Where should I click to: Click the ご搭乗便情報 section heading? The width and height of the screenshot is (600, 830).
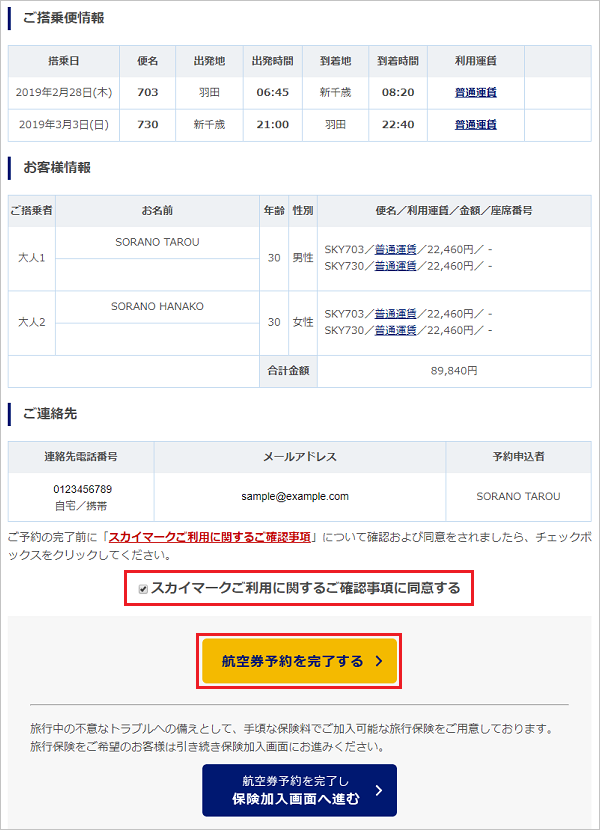(63, 18)
